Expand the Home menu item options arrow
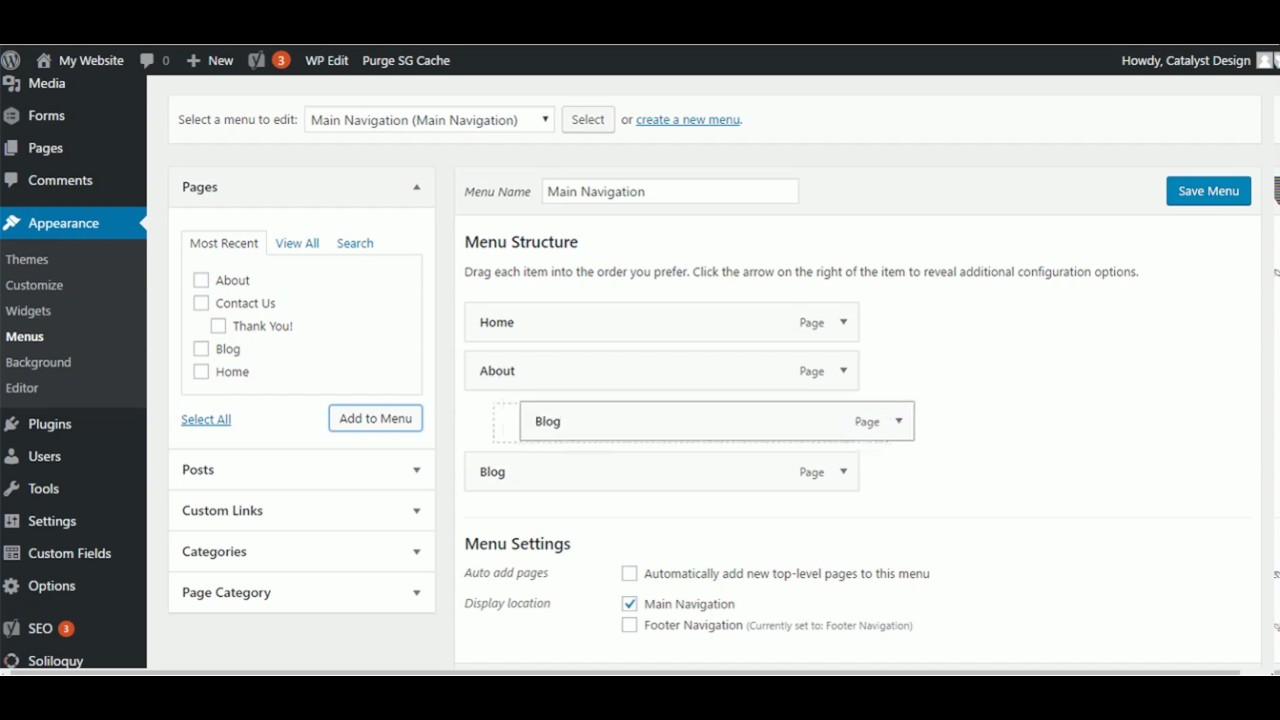 843,322
